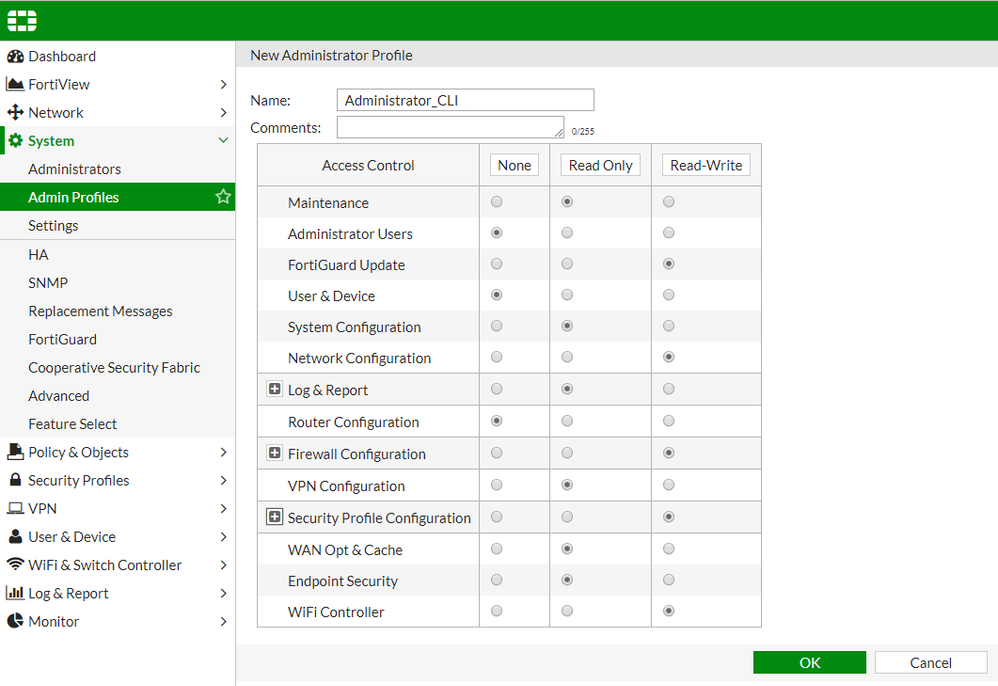
Task: Set Maintenance access to Read-Write
Action: pos(669,202)
